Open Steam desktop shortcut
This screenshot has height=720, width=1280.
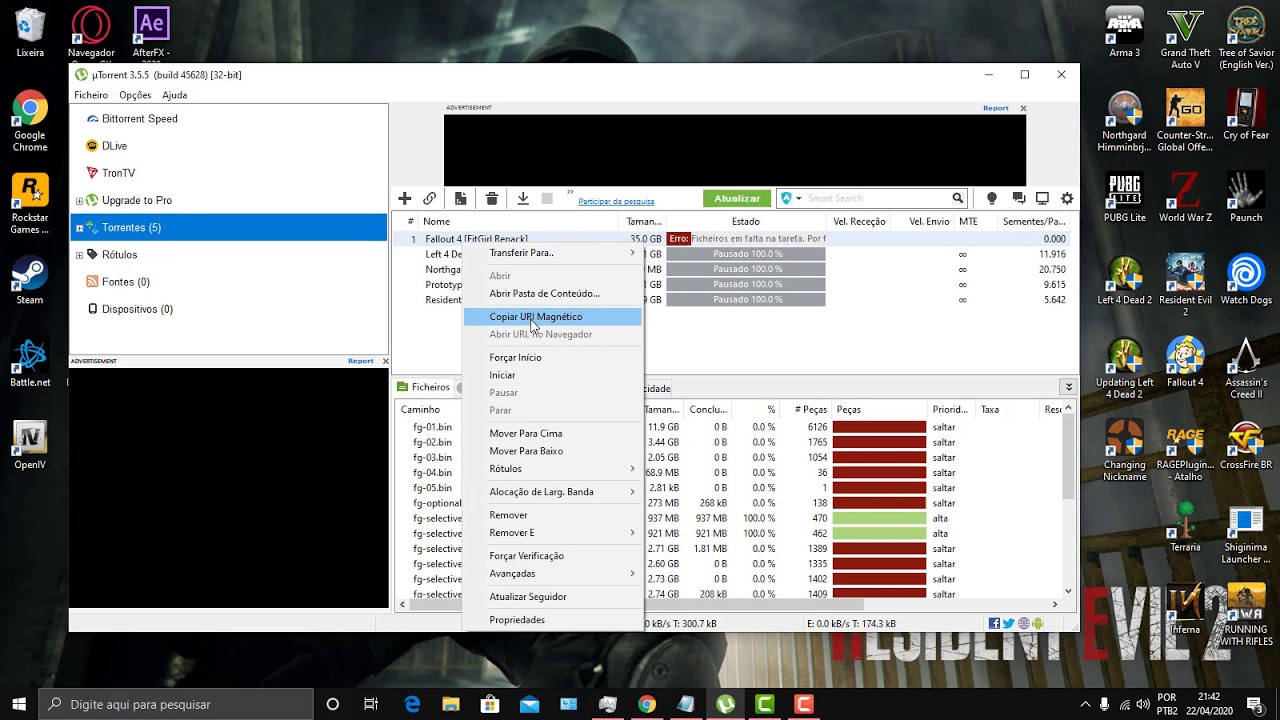pyautogui.click(x=30, y=282)
